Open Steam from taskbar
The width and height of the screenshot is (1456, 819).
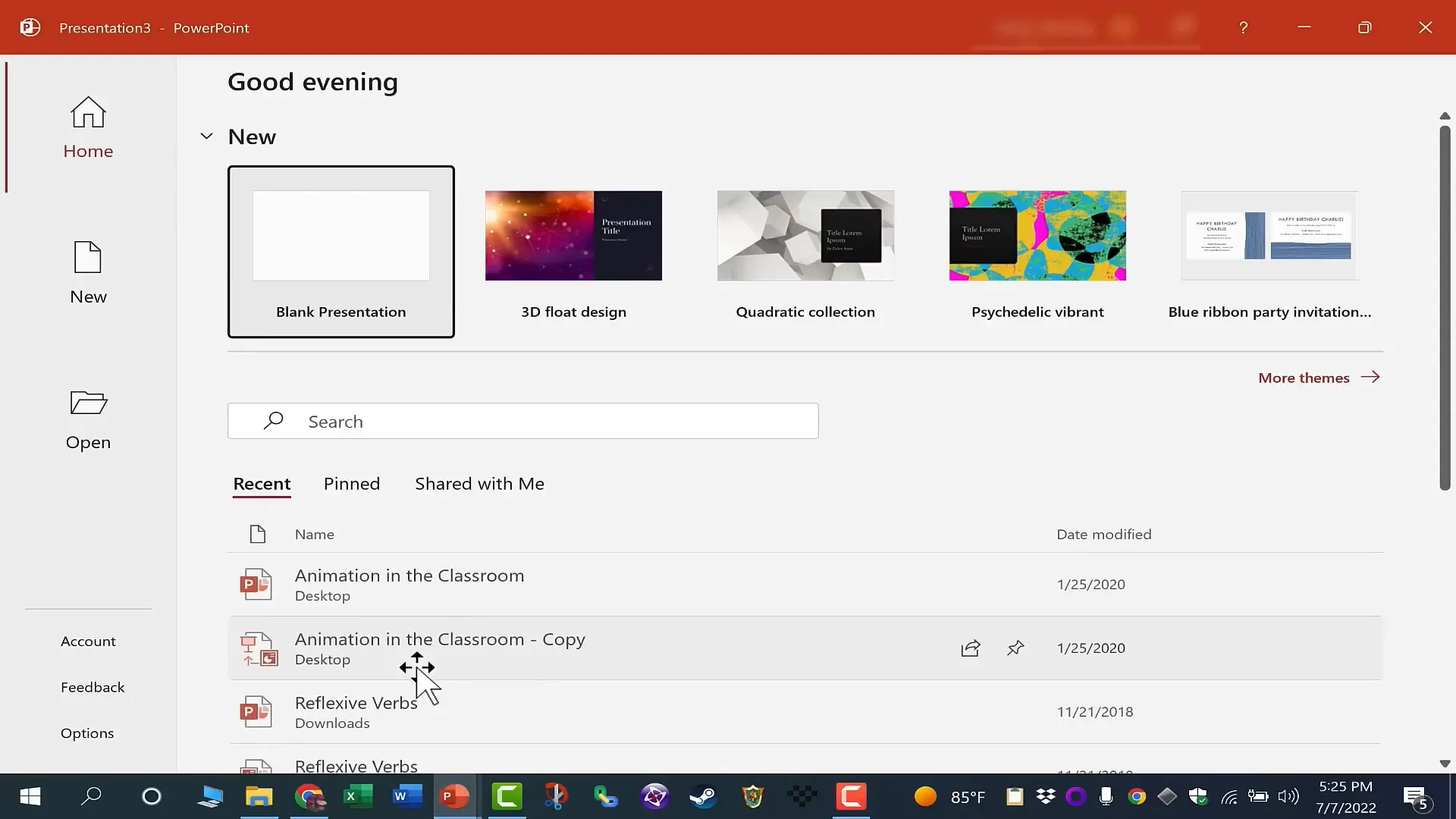(702, 796)
